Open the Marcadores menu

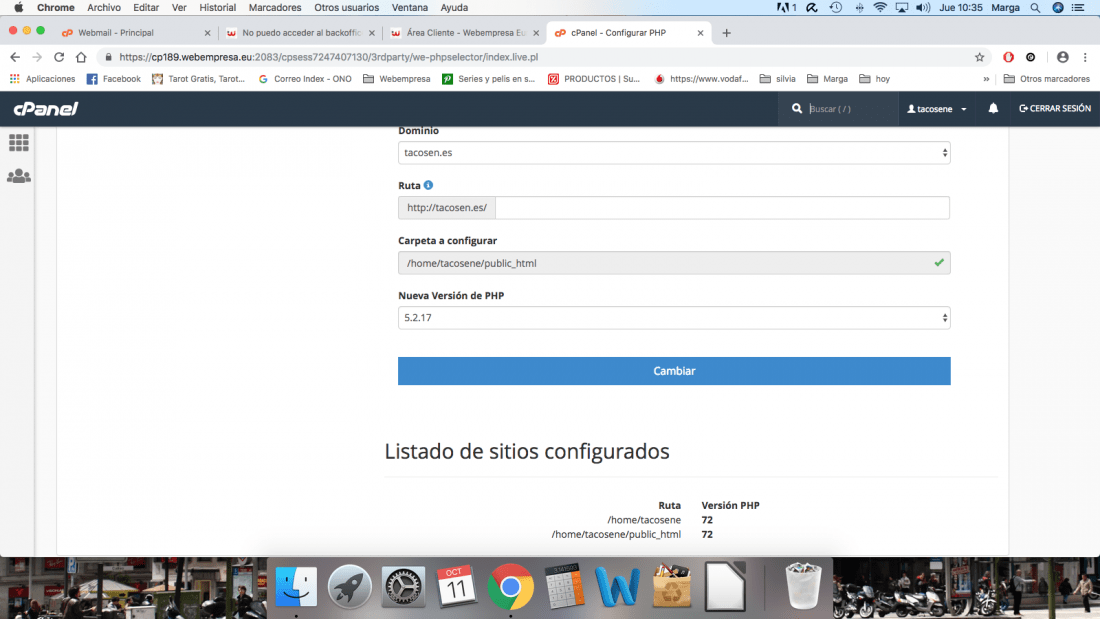(x=275, y=8)
